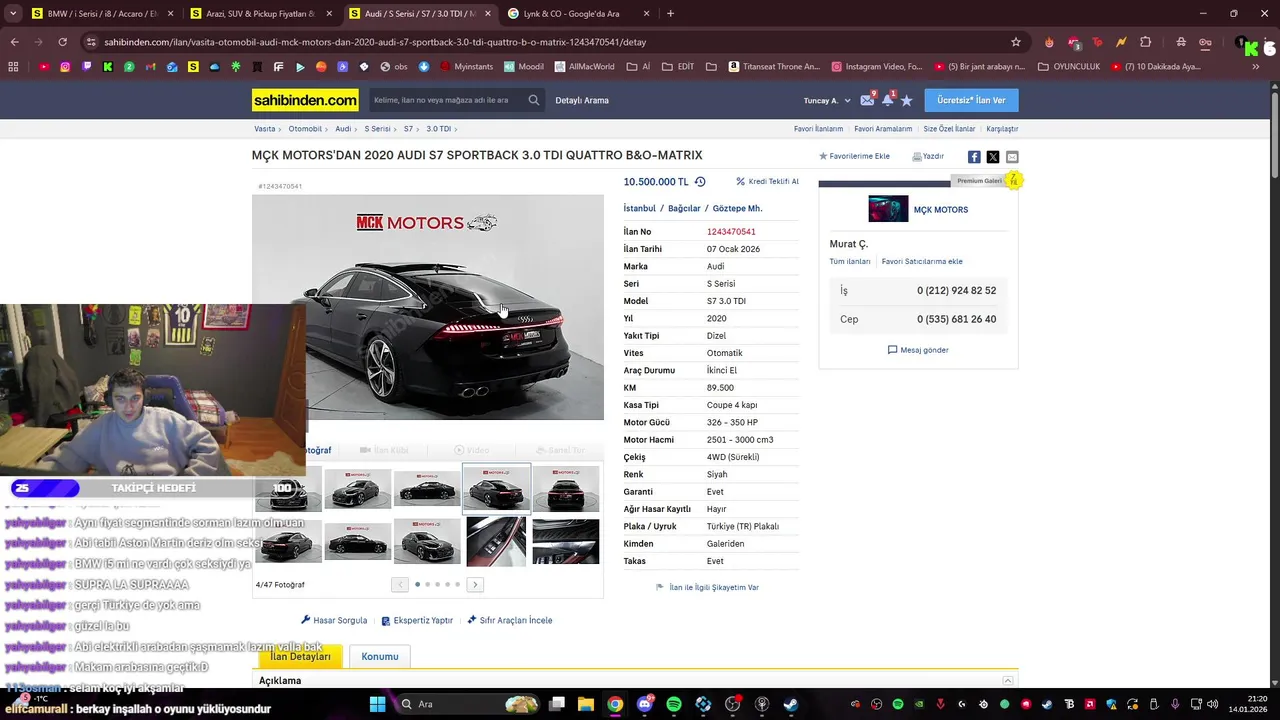Image resolution: width=1280 pixels, height=720 pixels.
Task: Open Tüm ilanları seller link
Action: [x=850, y=261]
